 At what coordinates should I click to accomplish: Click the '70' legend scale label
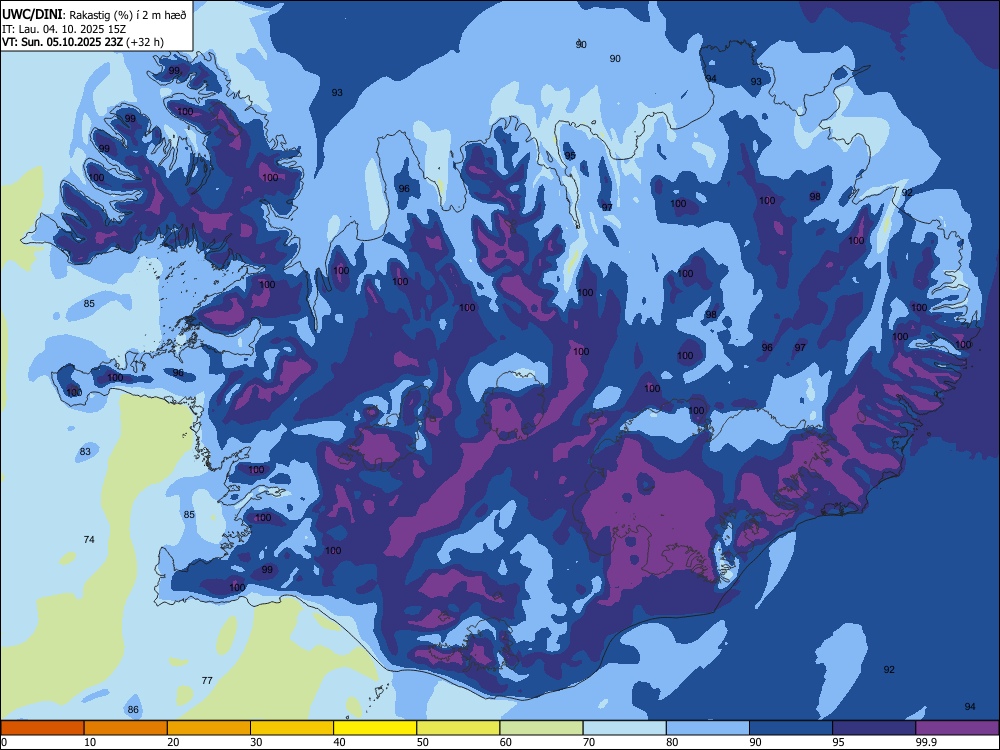(x=589, y=742)
